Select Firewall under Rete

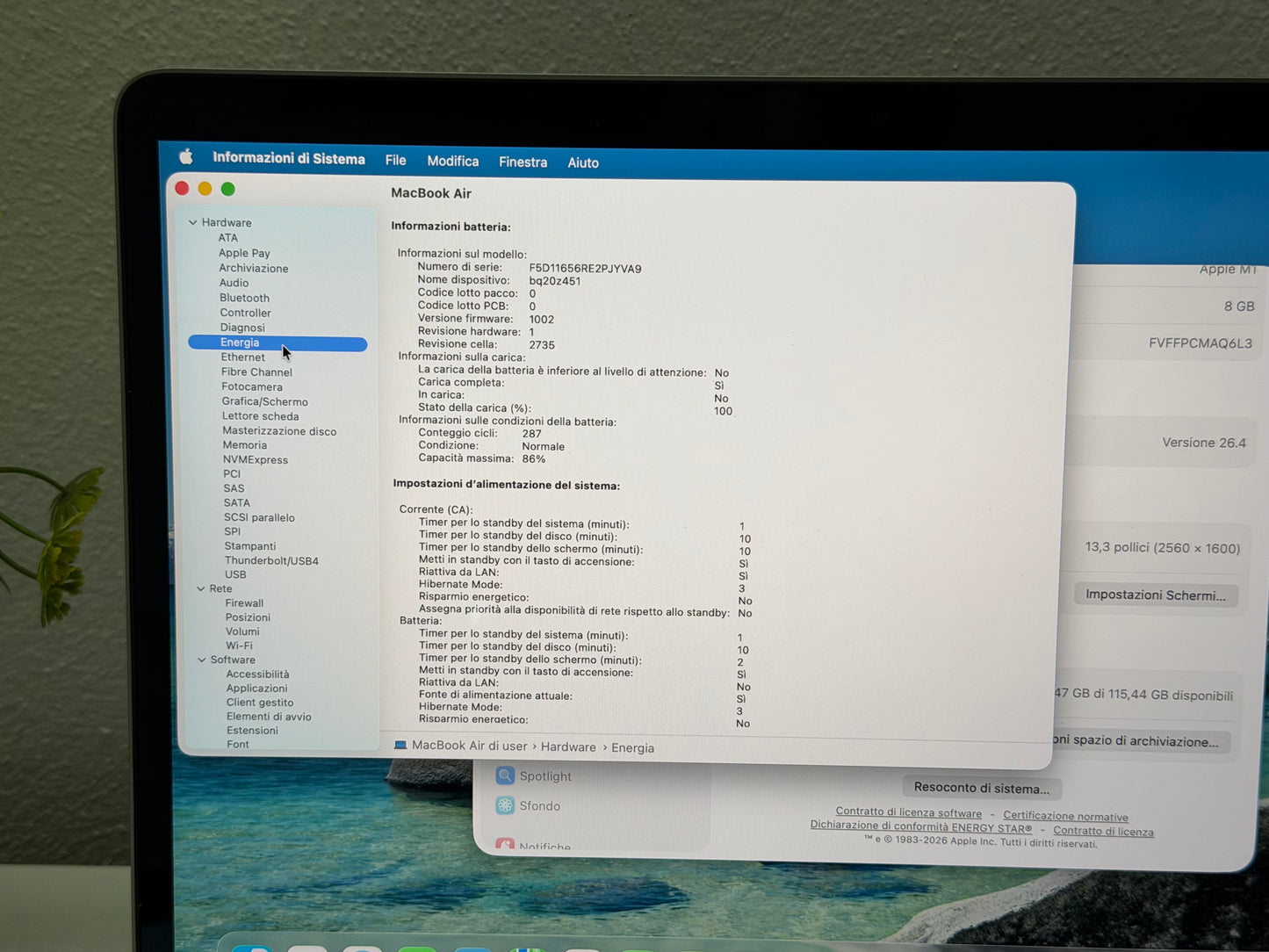pos(244,603)
